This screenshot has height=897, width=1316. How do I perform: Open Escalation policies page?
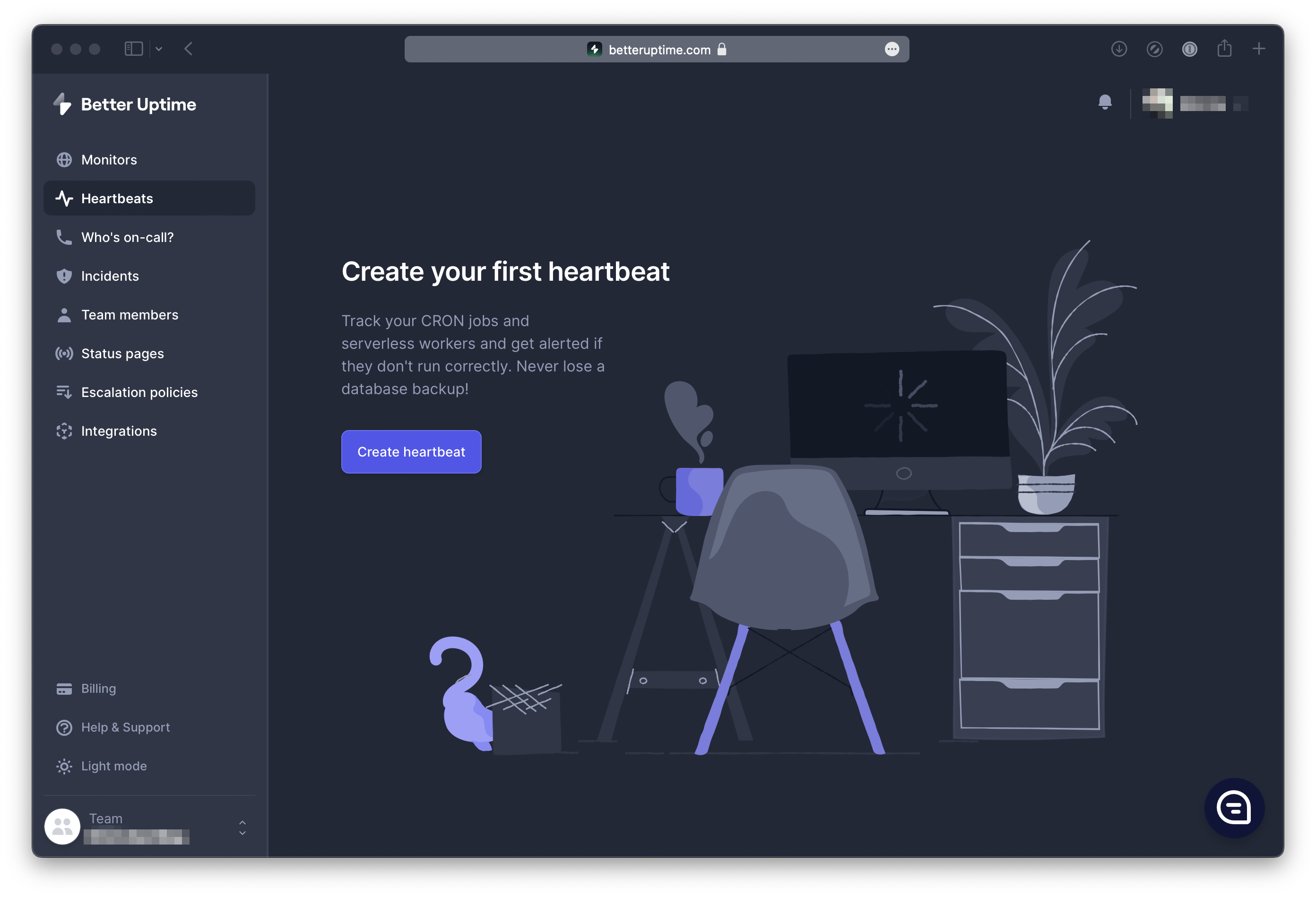(x=139, y=392)
